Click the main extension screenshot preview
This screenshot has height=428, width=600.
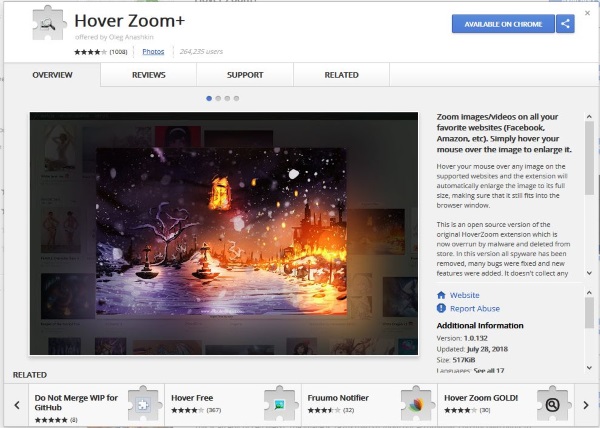224,233
